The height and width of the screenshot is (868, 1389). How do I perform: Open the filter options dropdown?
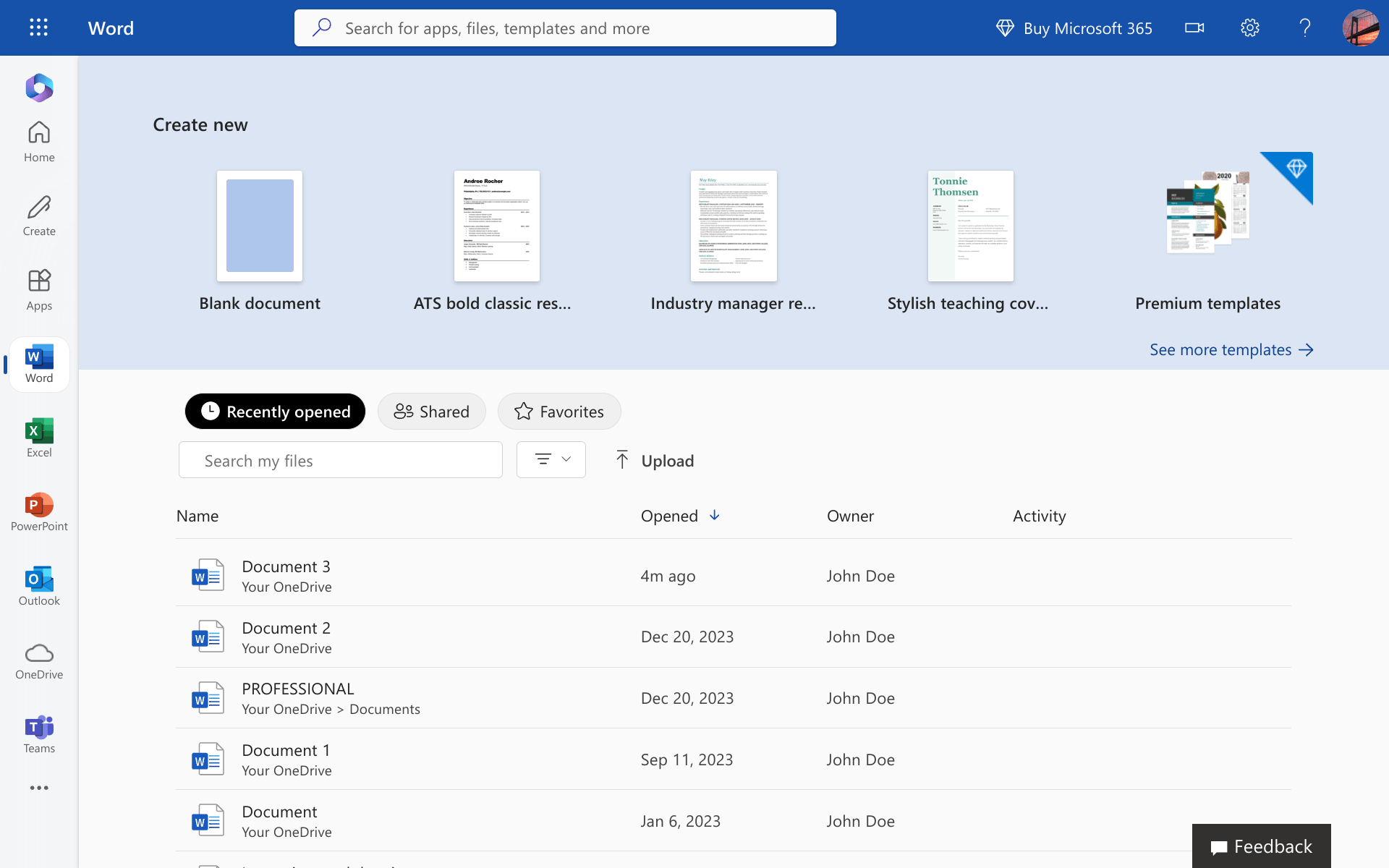coord(551,459)
